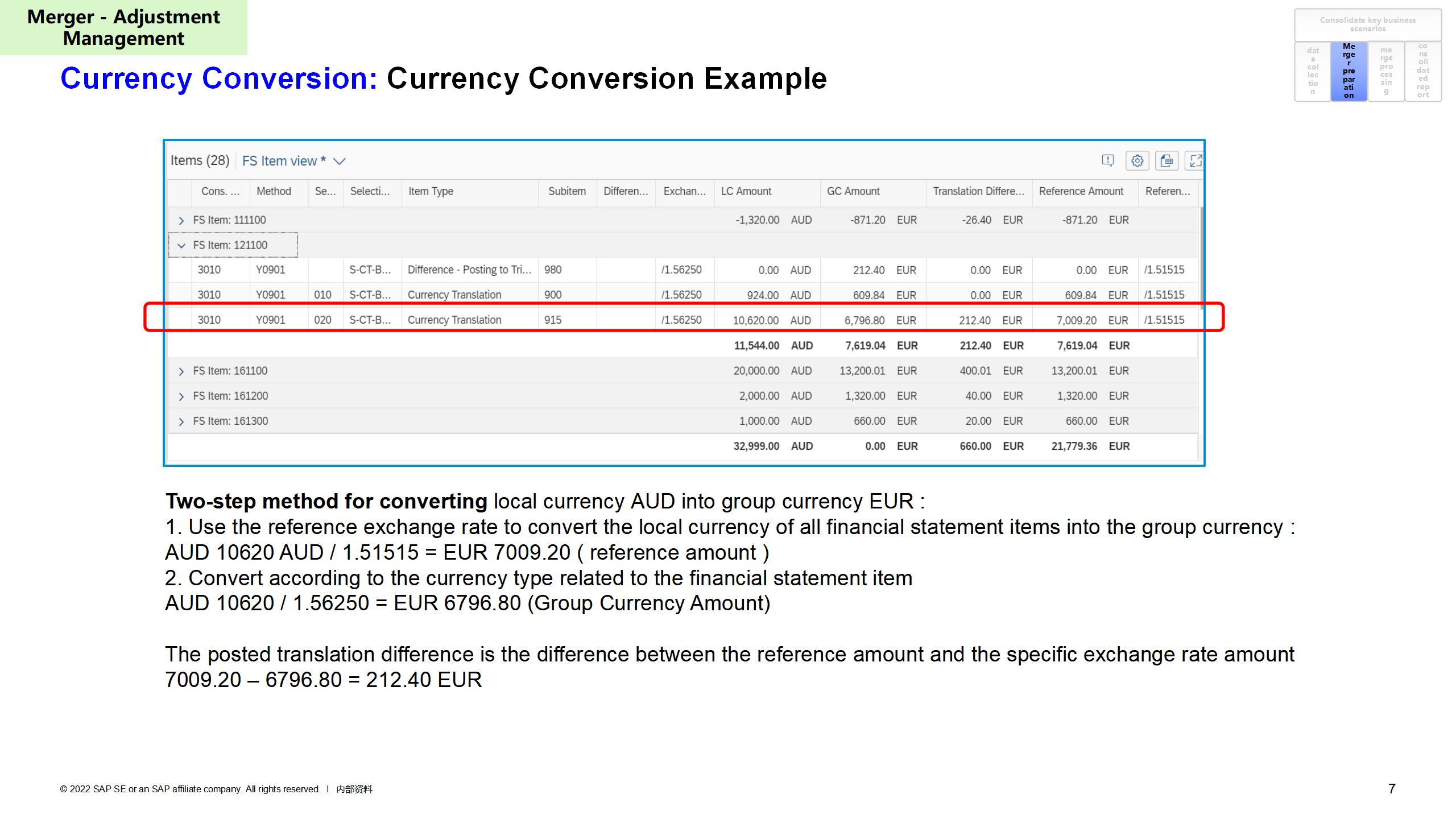The image size is (1456, 819).
Task: Expand FS Item: 161200 chevron
Action: pos(181,396)
